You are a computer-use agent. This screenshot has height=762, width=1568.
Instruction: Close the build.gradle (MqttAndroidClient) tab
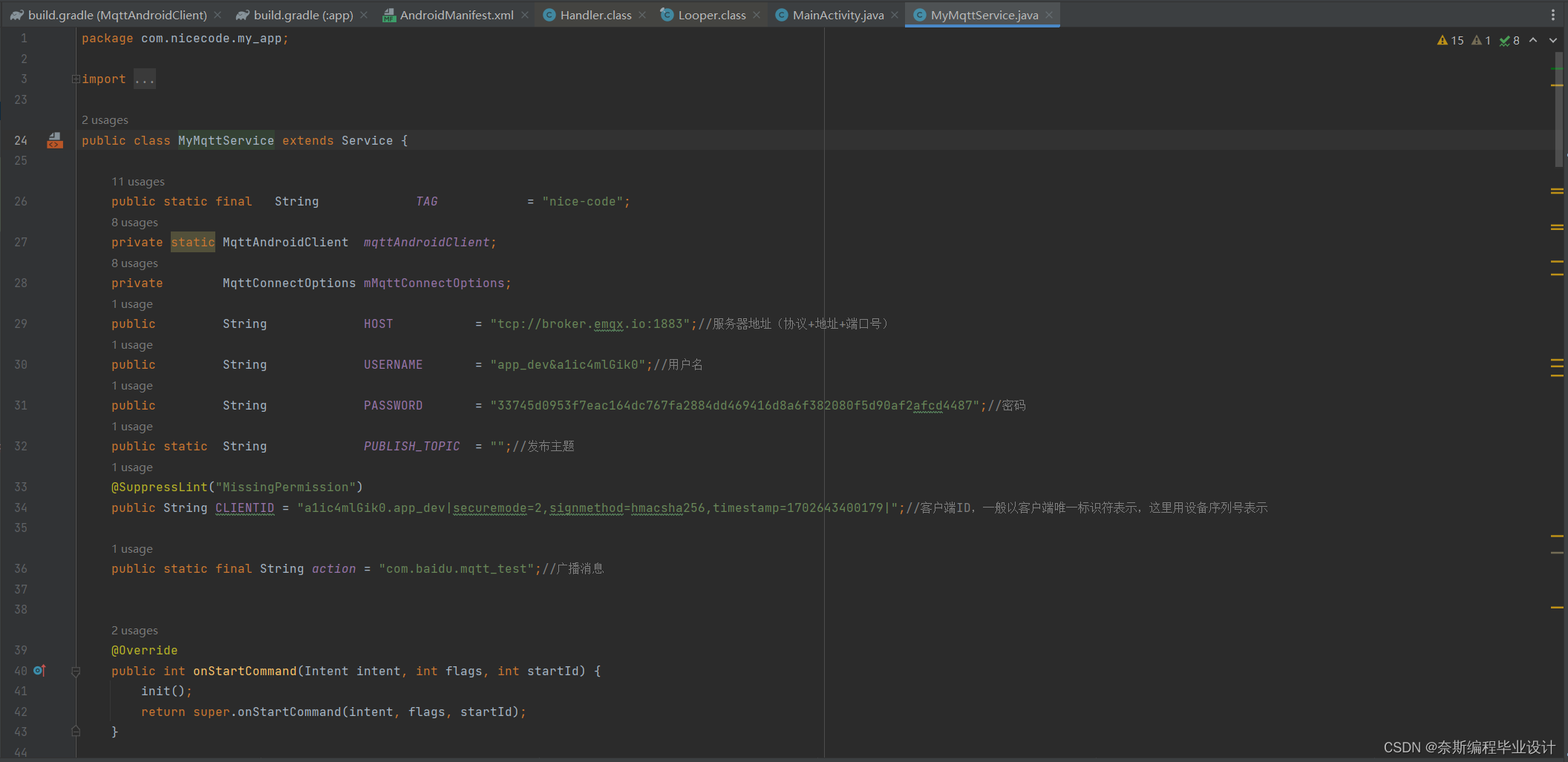pyautogui.click(x=218, y=15)
